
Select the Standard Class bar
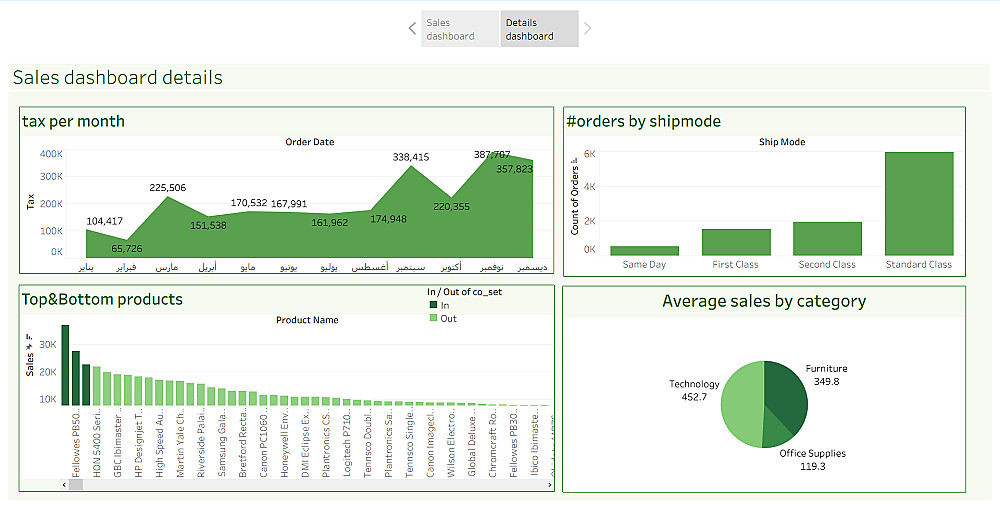coord(919,203)
